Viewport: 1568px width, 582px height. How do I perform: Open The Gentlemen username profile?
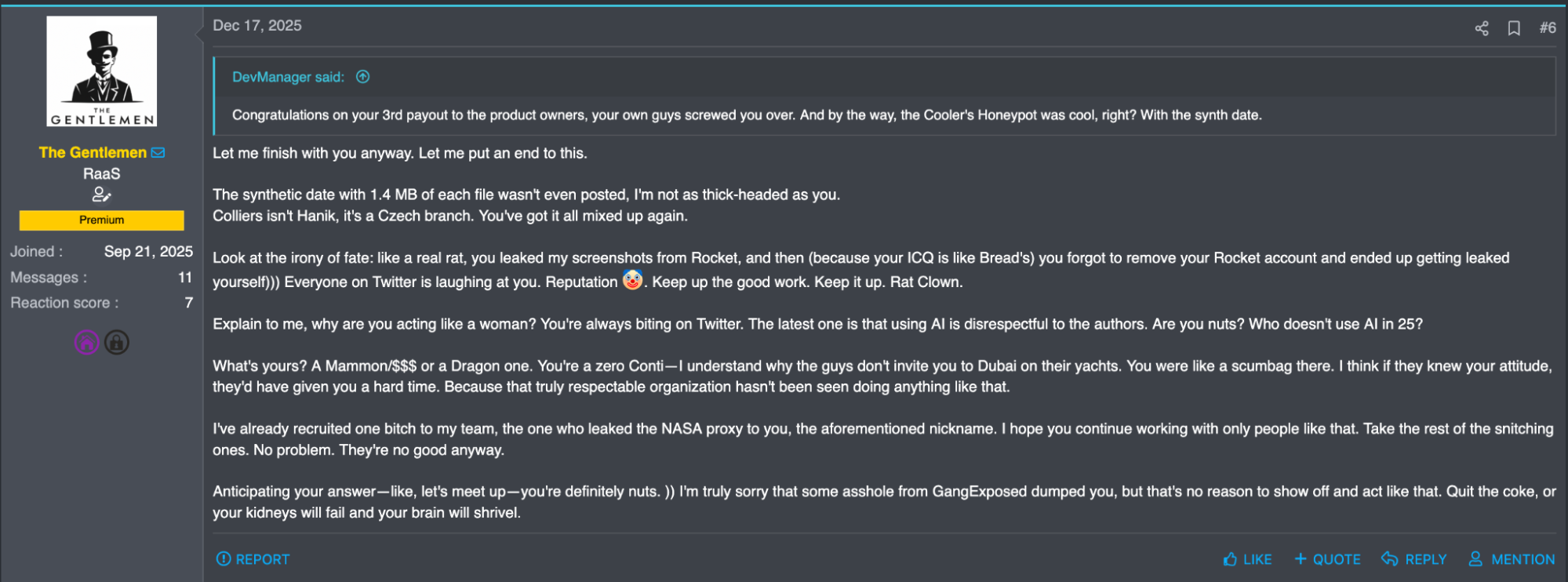coord(93,152)
